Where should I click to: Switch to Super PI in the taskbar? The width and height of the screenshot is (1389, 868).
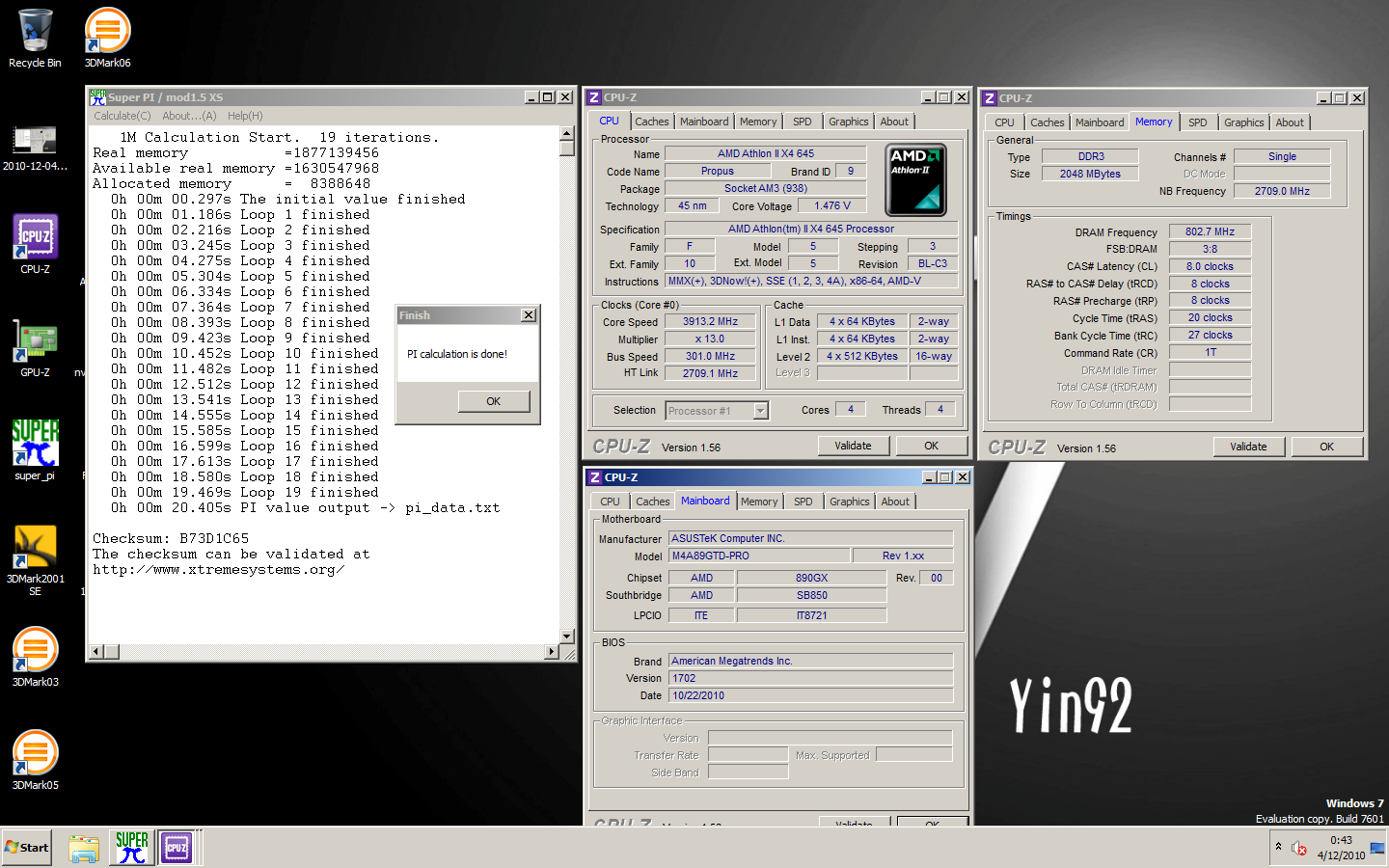[x=132, y=848]
